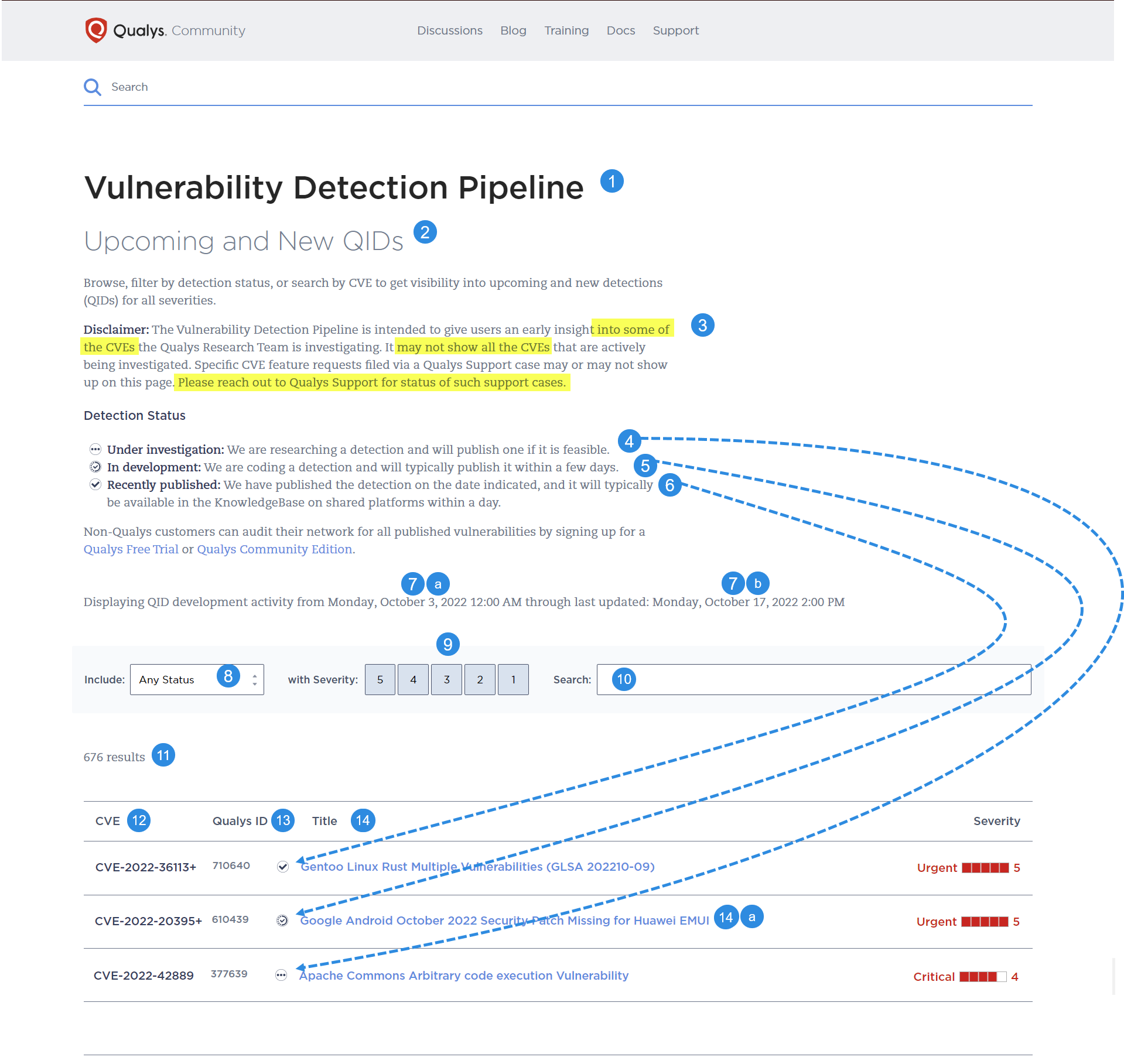Click the investigation icon on the Apache Commons row
This screenshot has height=1064, width=1124.
click(281, 976)
